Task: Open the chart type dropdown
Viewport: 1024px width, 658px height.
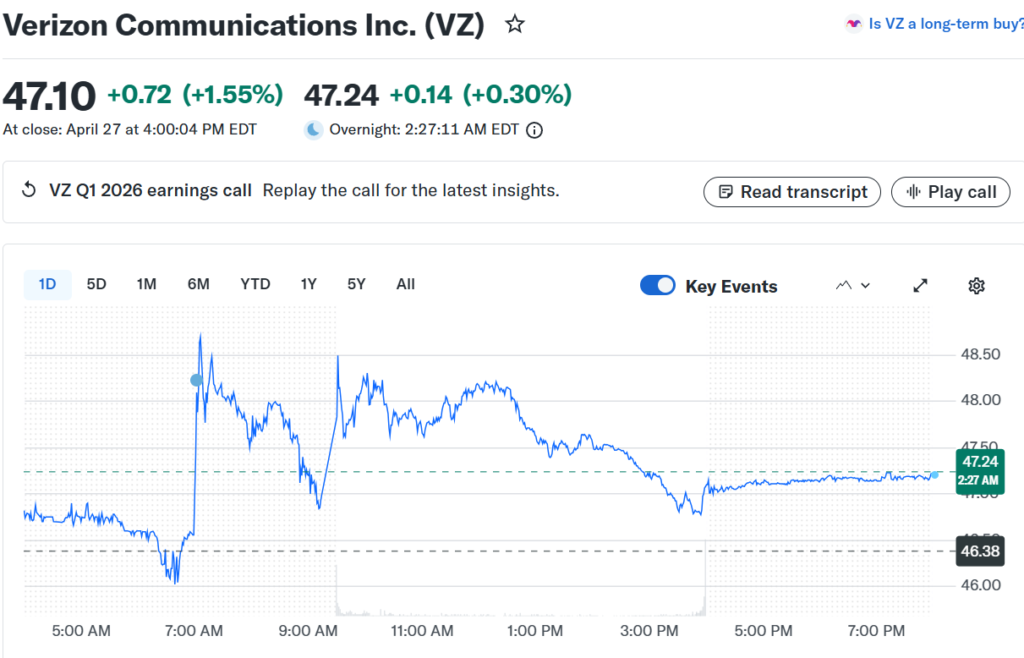Action: coord(853,286)
